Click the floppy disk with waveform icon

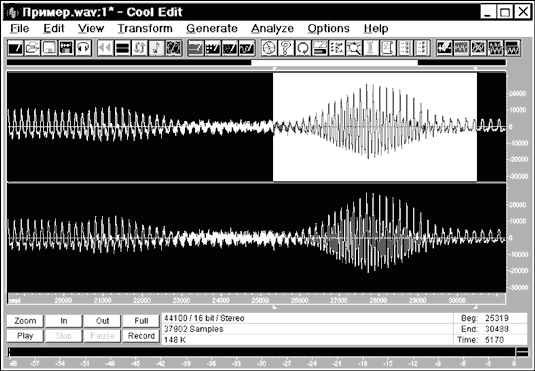pos(66,48)
